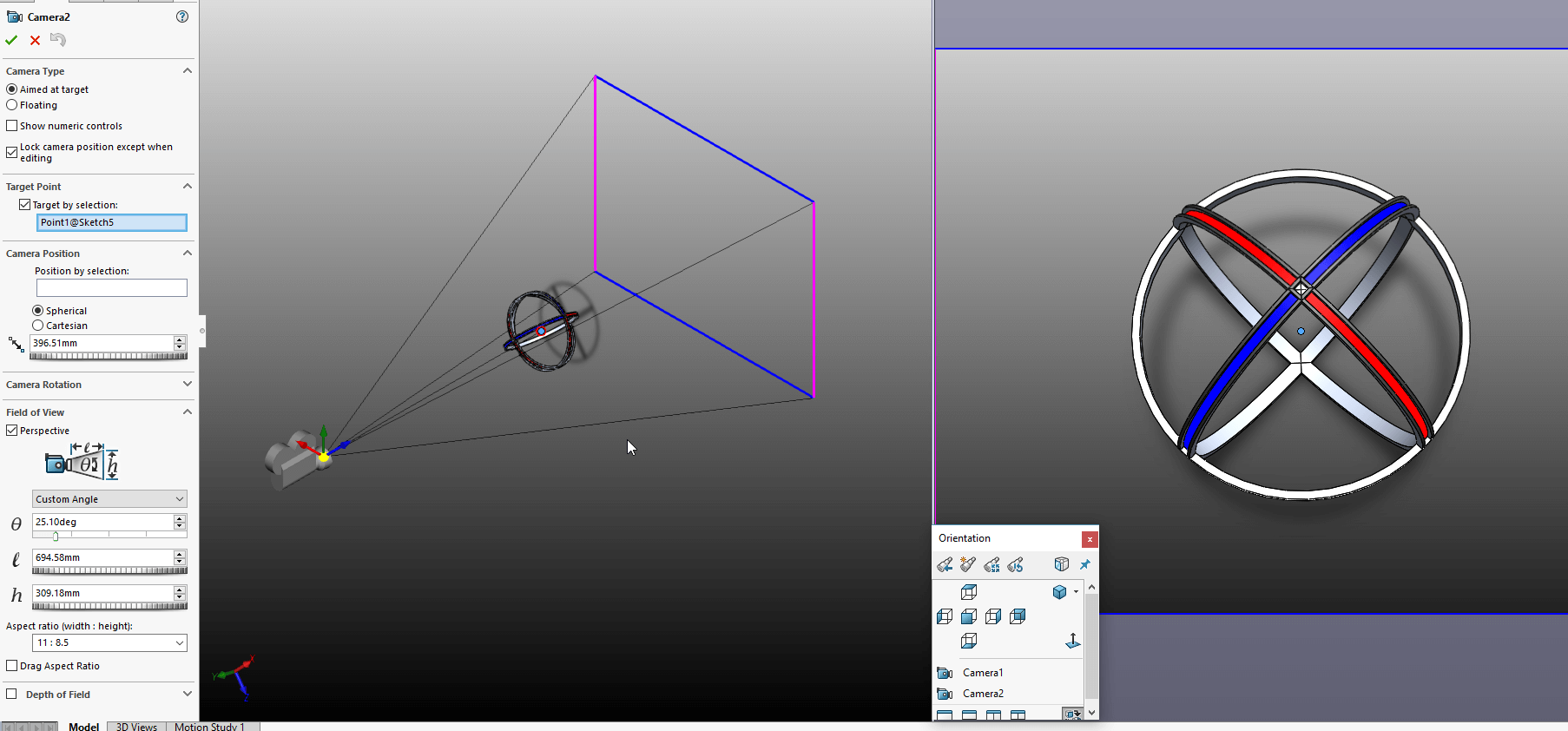Screen dimensions: 1568x731
Task: Open the 11 : 8.5 aspect ratio dropdown
Action: pos(109,642)
